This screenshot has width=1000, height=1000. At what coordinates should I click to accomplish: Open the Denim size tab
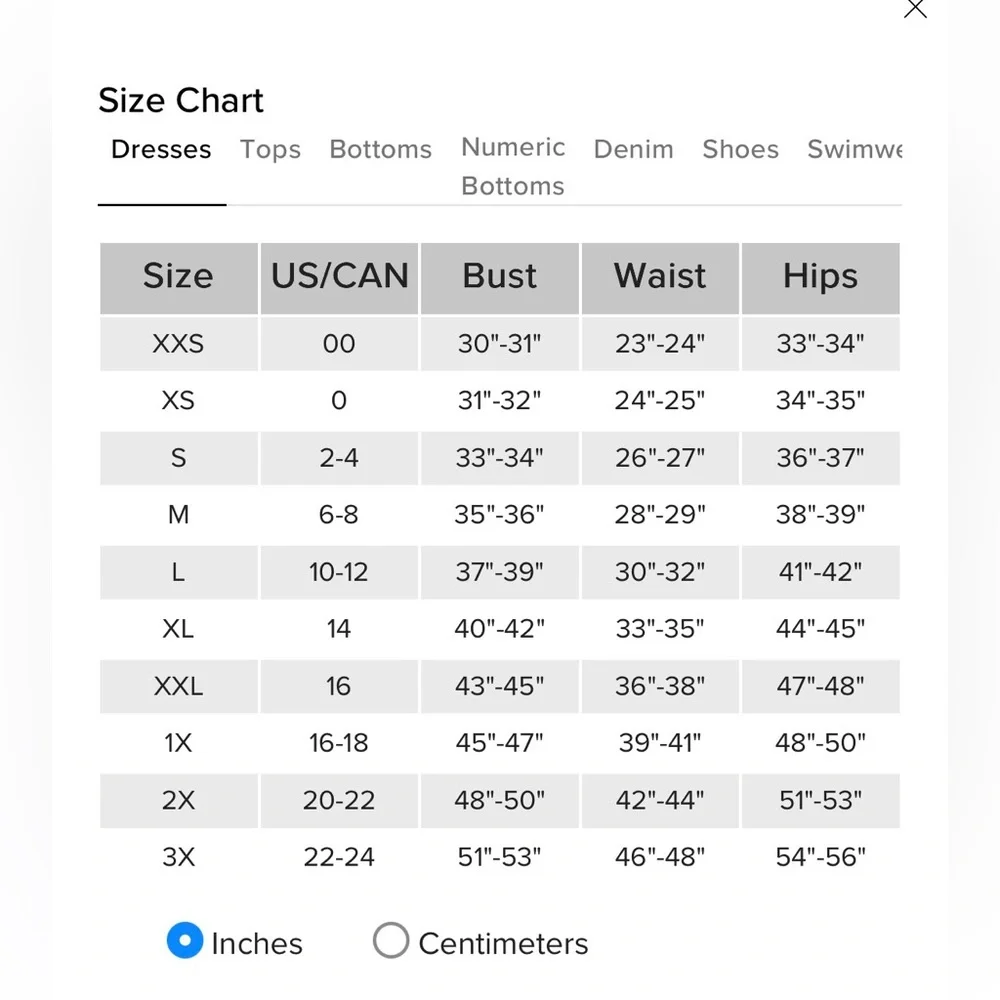(633, 149)
